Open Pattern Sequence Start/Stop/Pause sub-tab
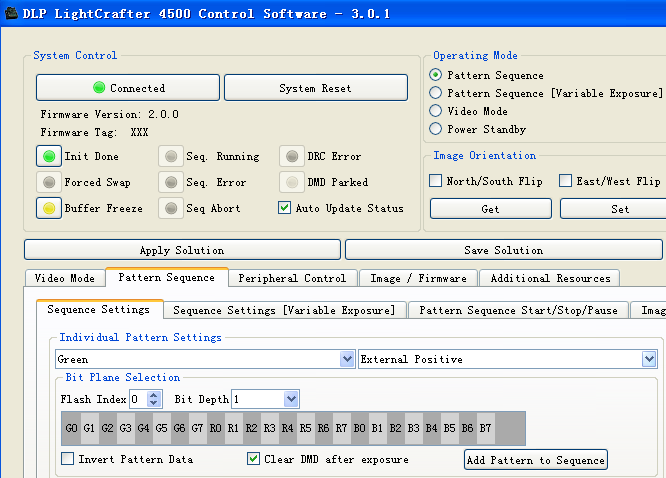666x478 pixels. pyautogui.click(x=518, y=310)
